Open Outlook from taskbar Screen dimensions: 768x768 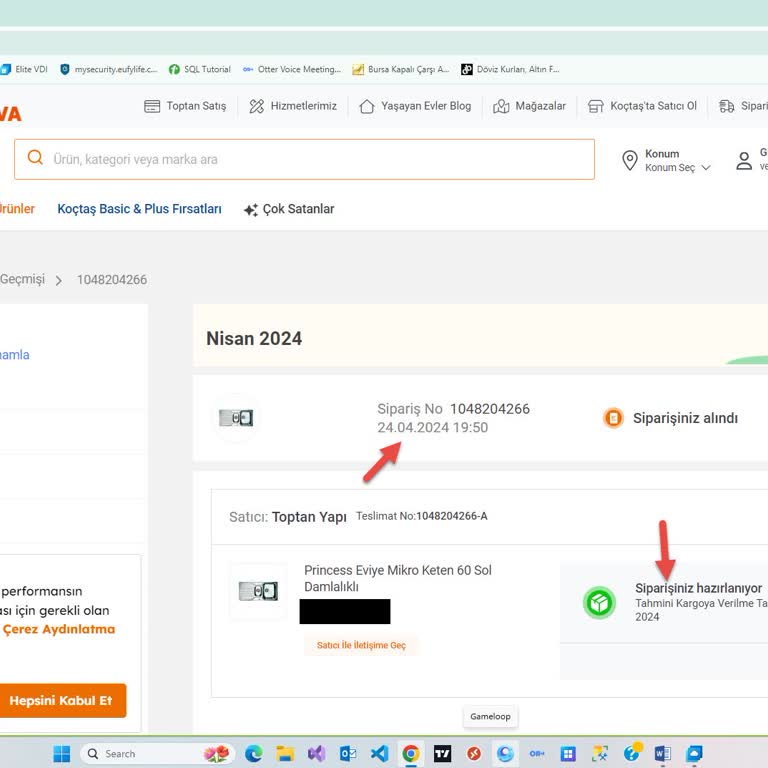pos(348,753)
